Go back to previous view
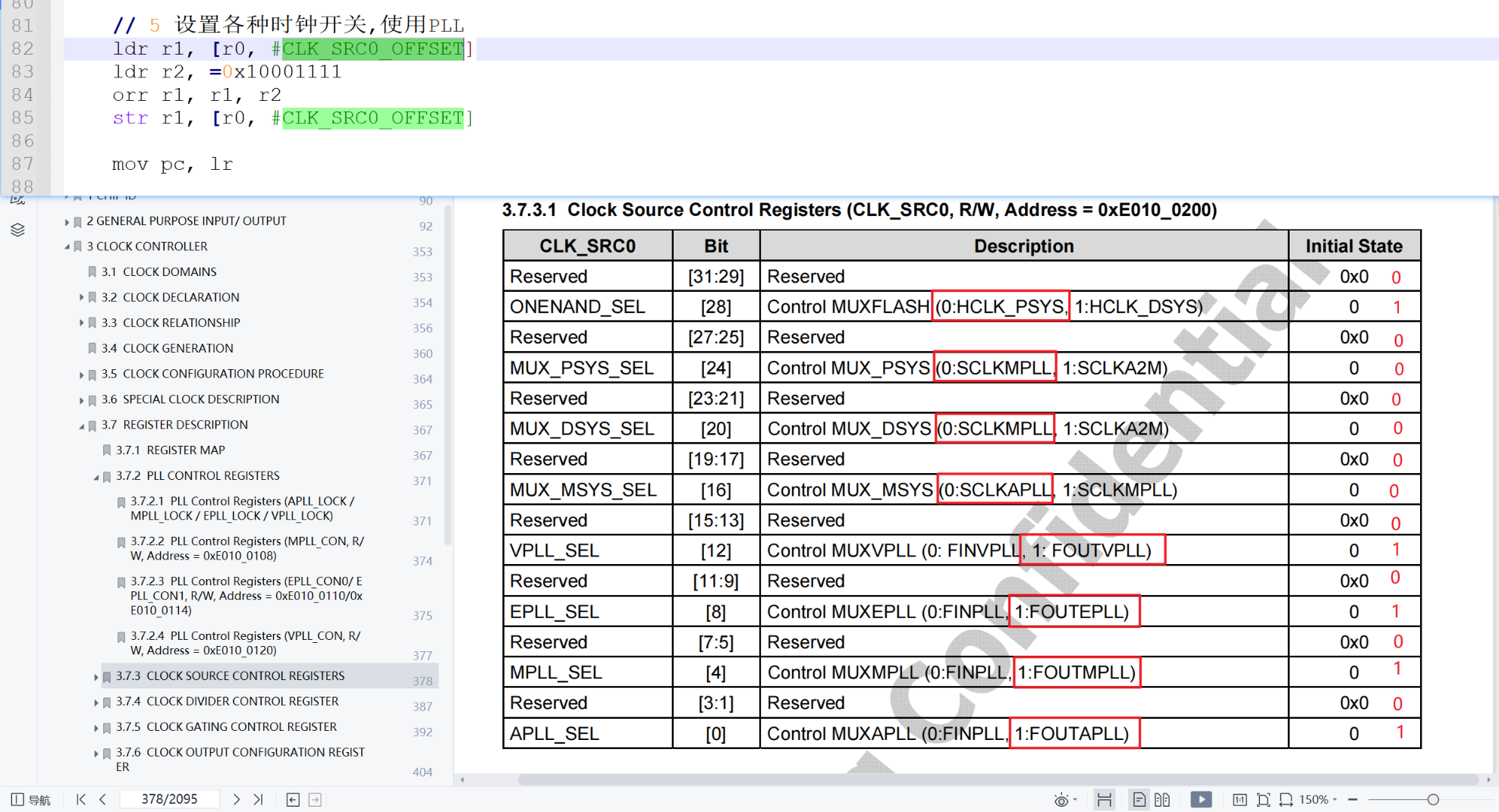The width and height of the screenshot is (1499, 812). 293,799
